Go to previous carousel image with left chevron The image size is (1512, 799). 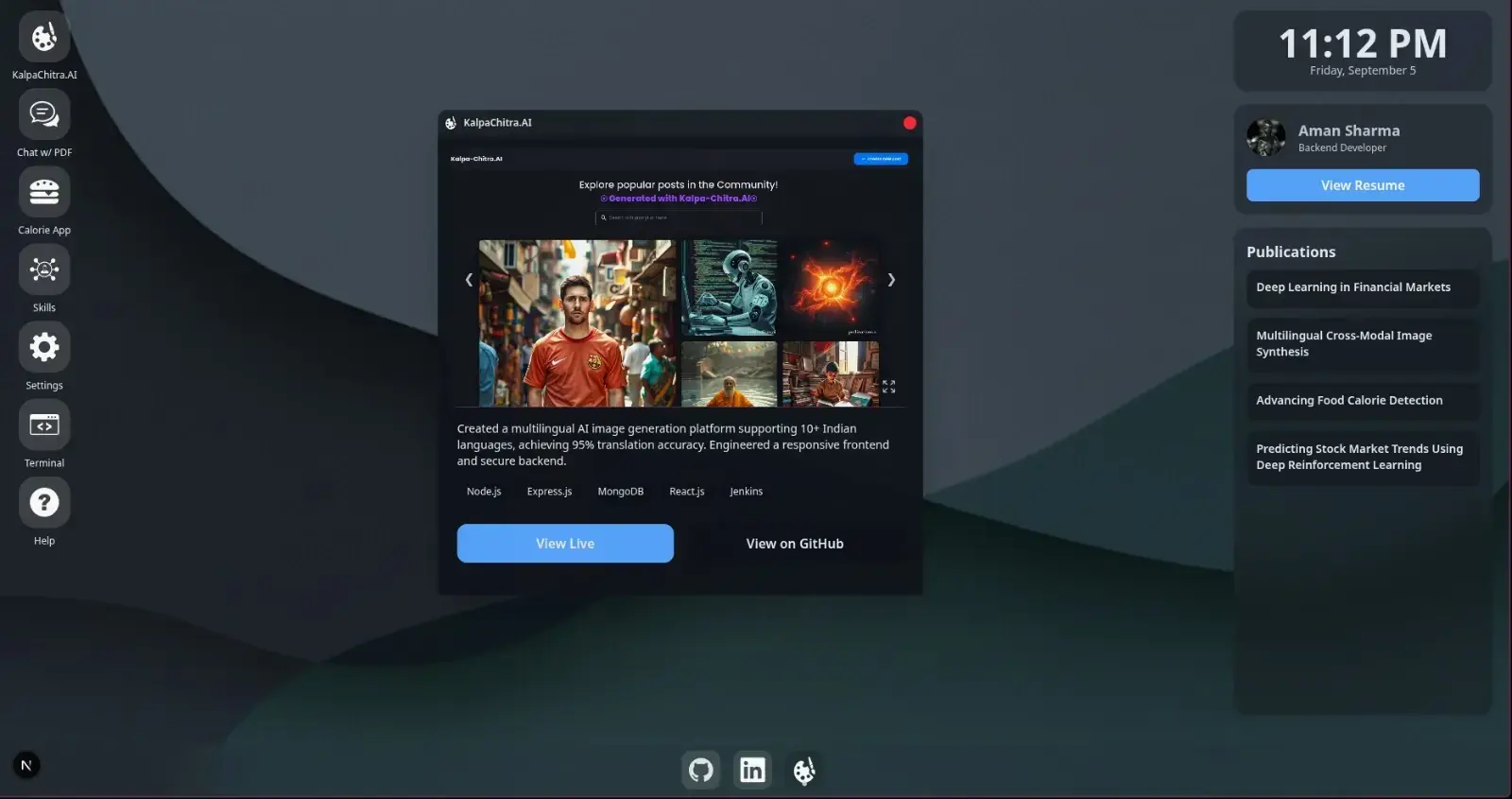[x=469, y=280]
